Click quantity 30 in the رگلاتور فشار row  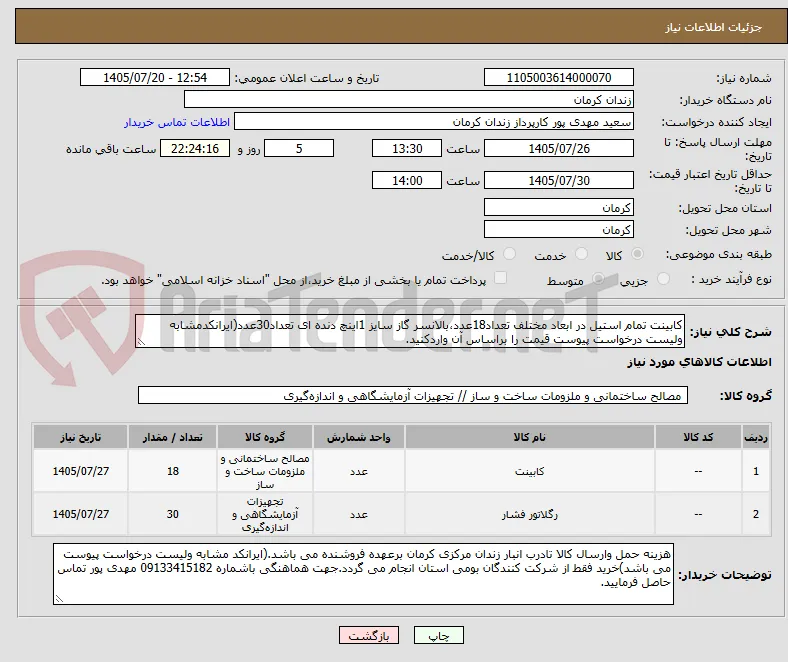point(172,514)
